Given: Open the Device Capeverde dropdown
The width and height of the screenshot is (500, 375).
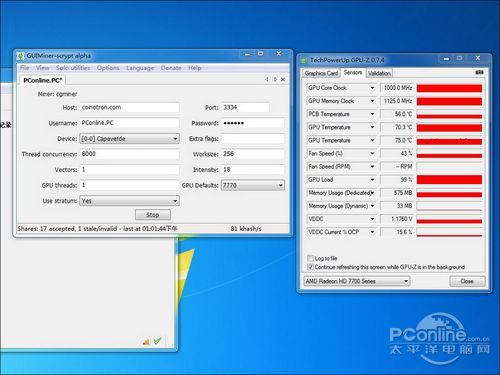Looking at the screenshot, I should click(x=129, y=139).
